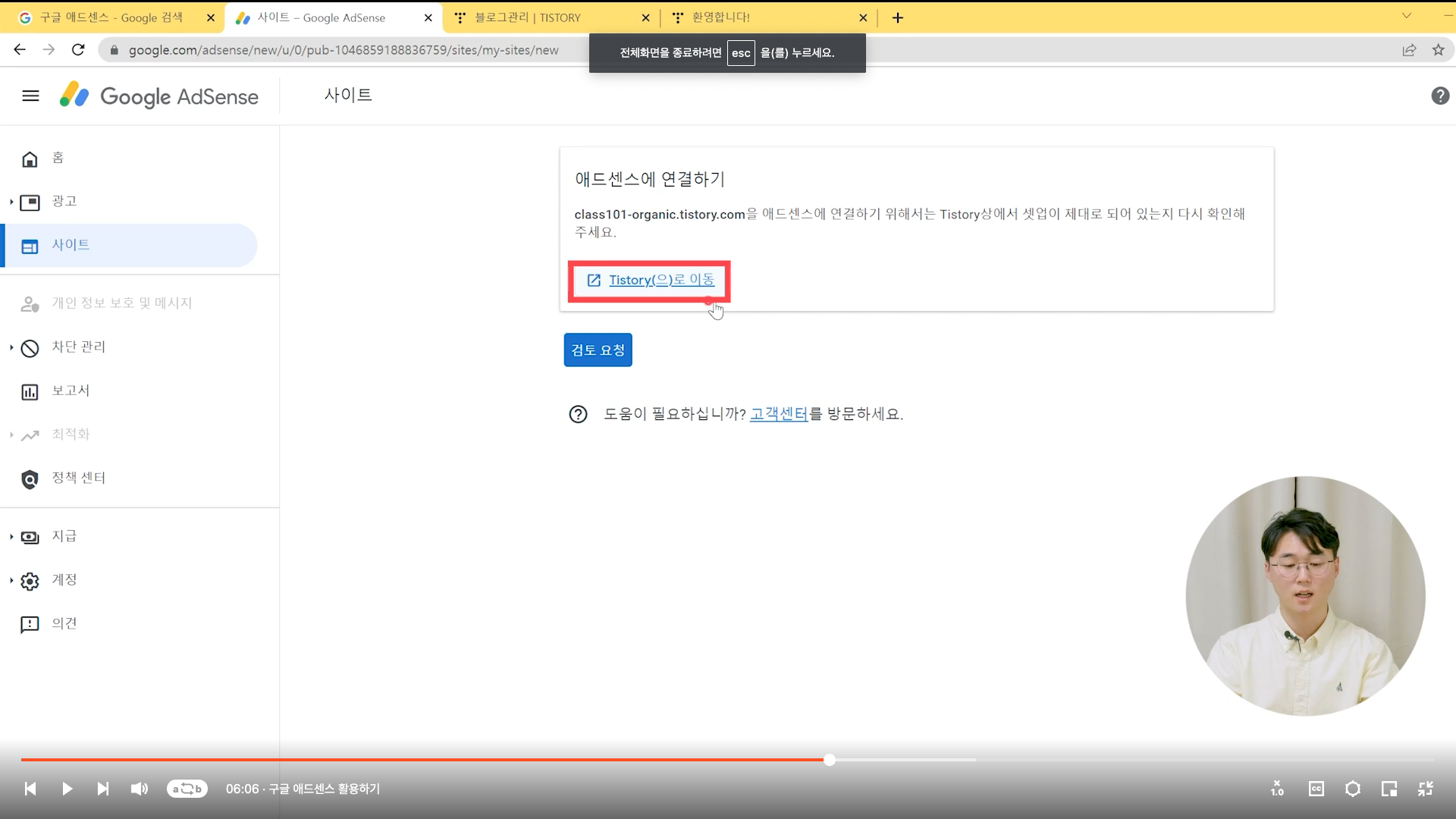Screen dimensions: 1456x819
Task: Click the bookmark star icon
Action: point(1438,50)
